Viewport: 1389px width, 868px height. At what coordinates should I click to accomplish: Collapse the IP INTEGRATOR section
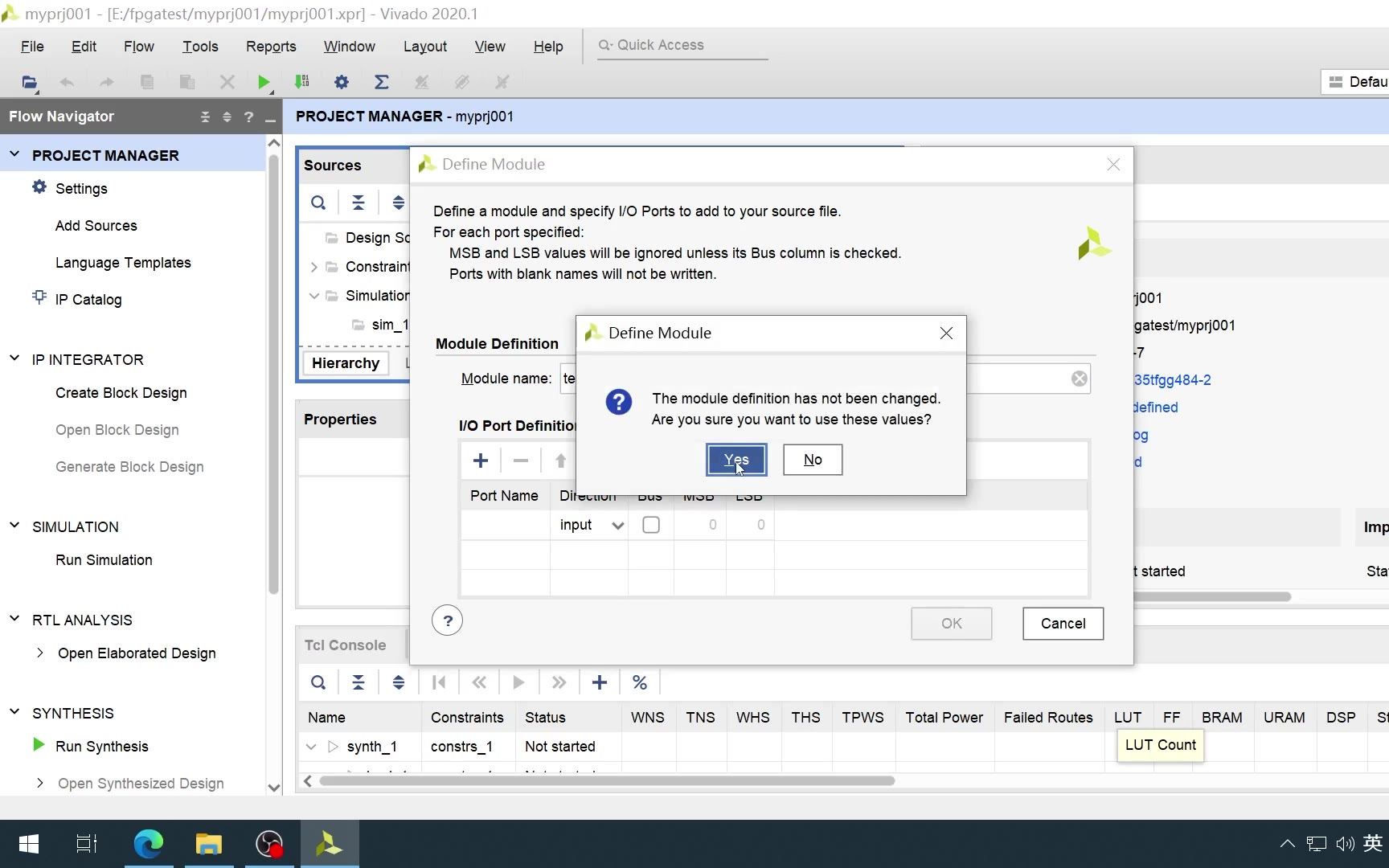(14, 358)
